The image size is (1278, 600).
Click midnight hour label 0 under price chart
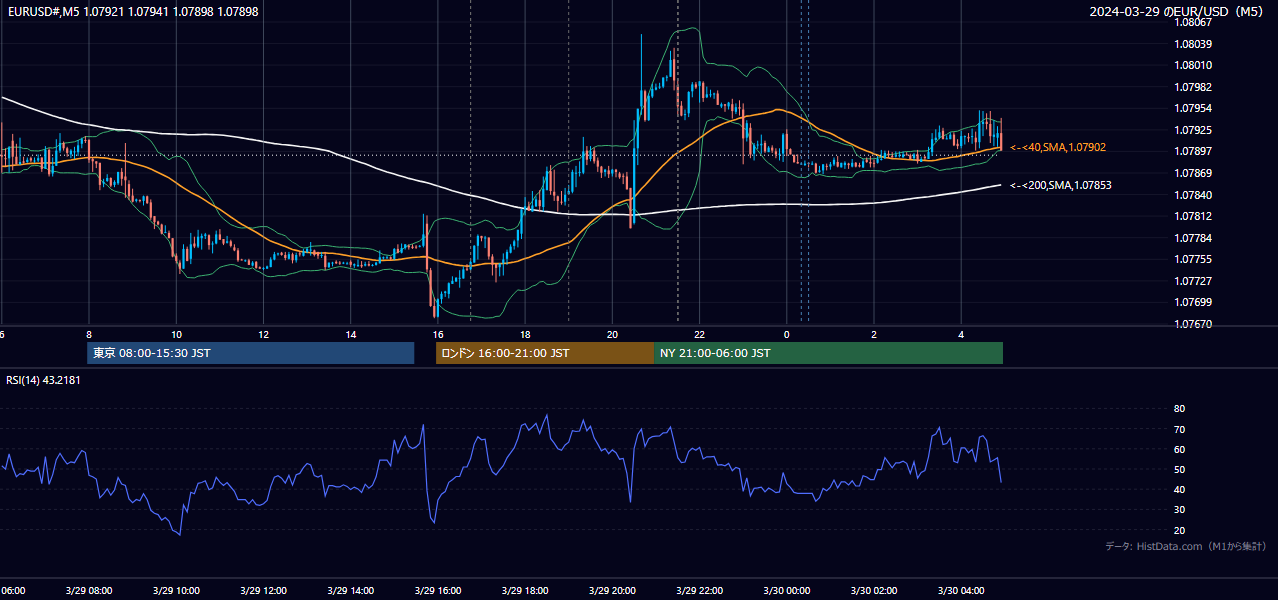point(786,334)
